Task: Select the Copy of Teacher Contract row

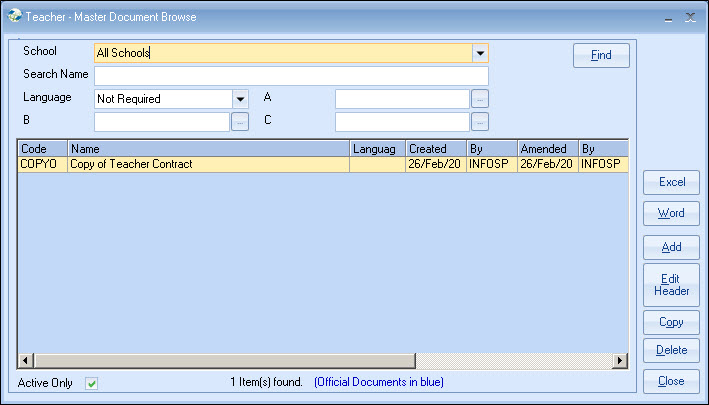Action: (208, 164)
